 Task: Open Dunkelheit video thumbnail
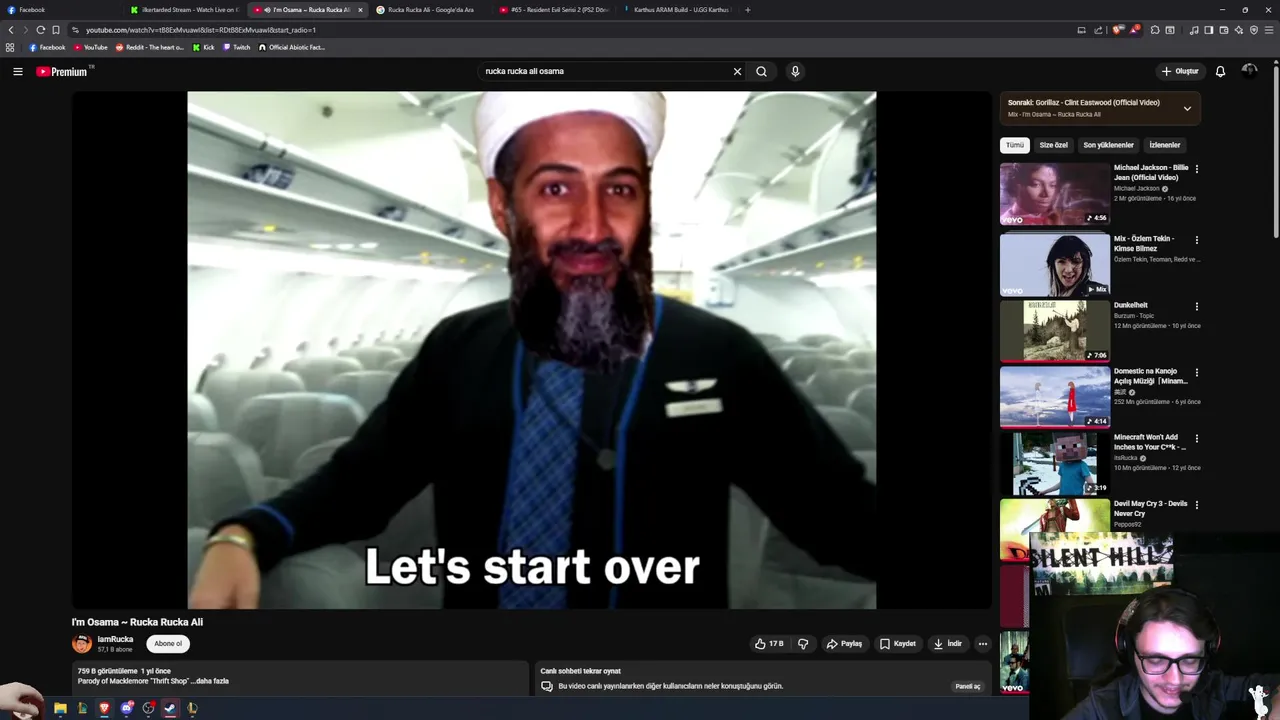click(x=1055, y=330)
